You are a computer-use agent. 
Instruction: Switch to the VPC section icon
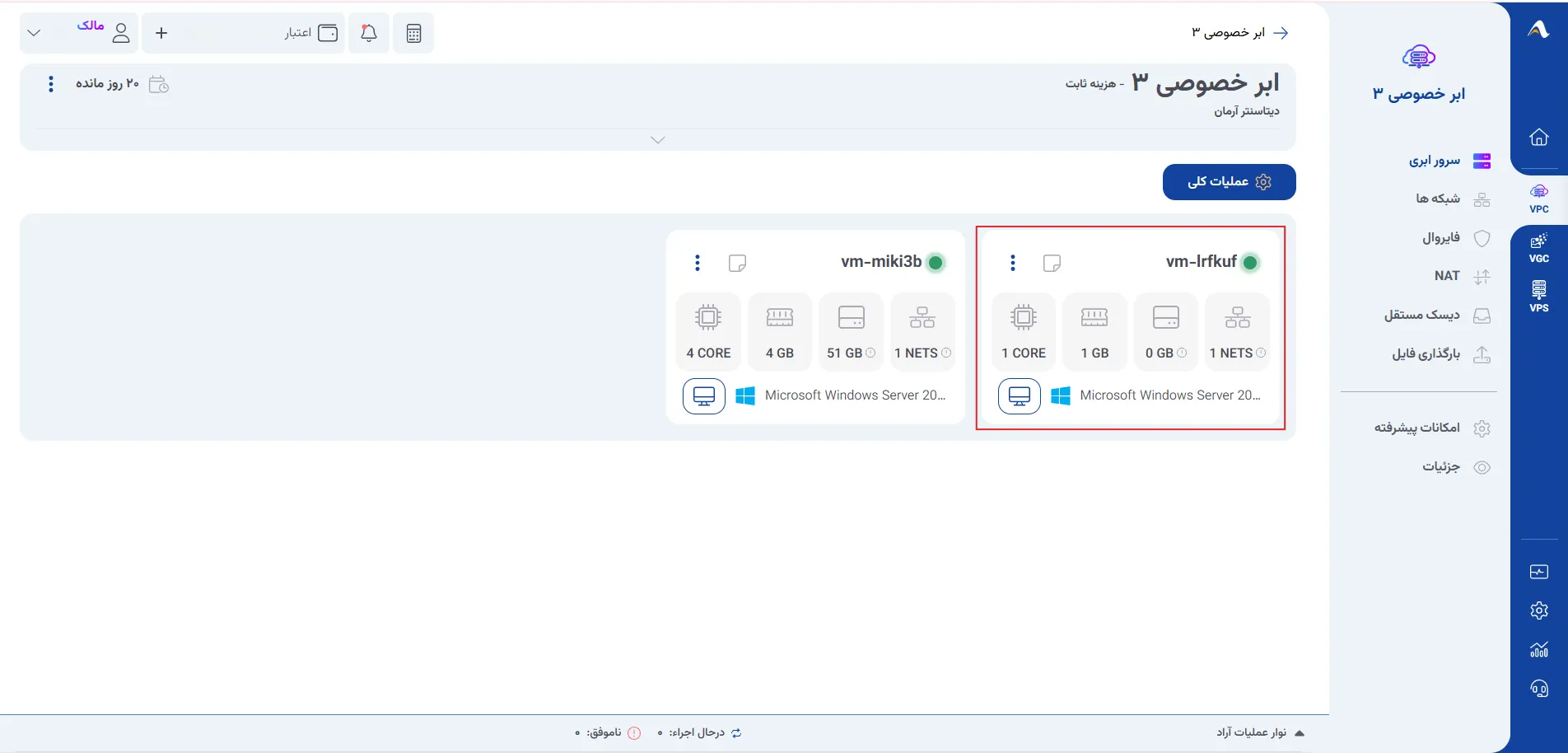click(1539, 199)
